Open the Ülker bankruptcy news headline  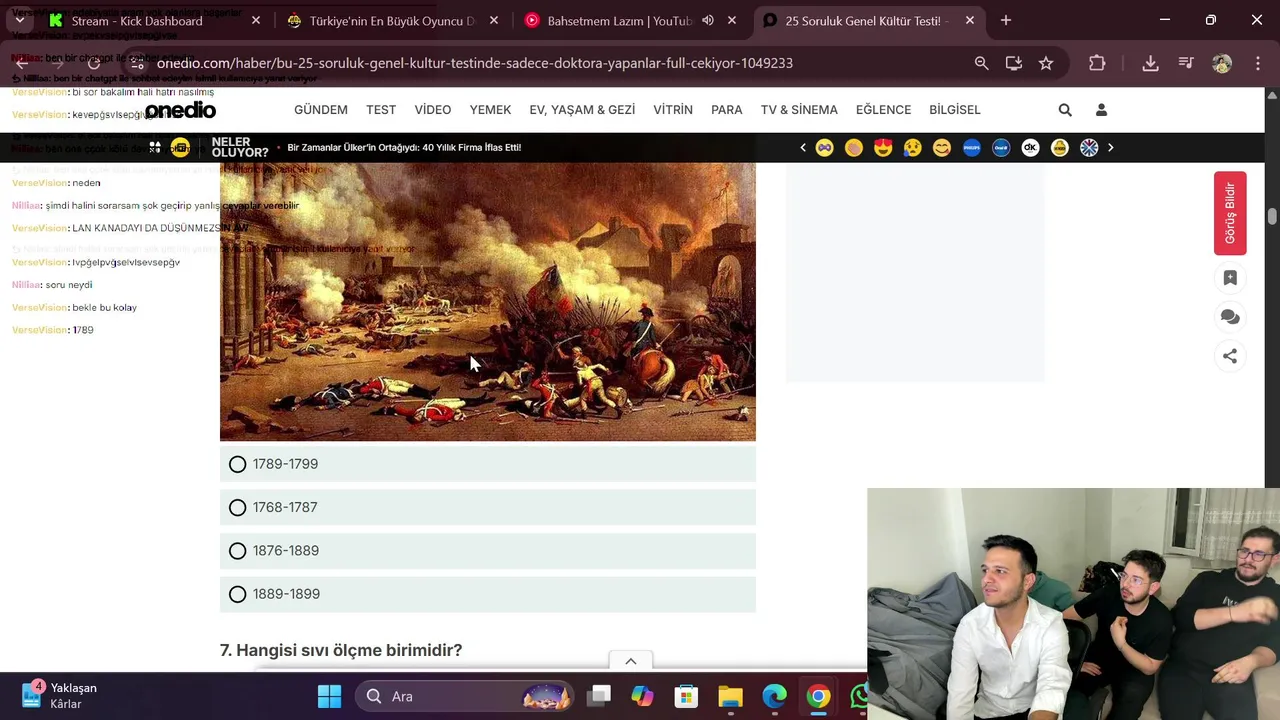coord(404,148)
